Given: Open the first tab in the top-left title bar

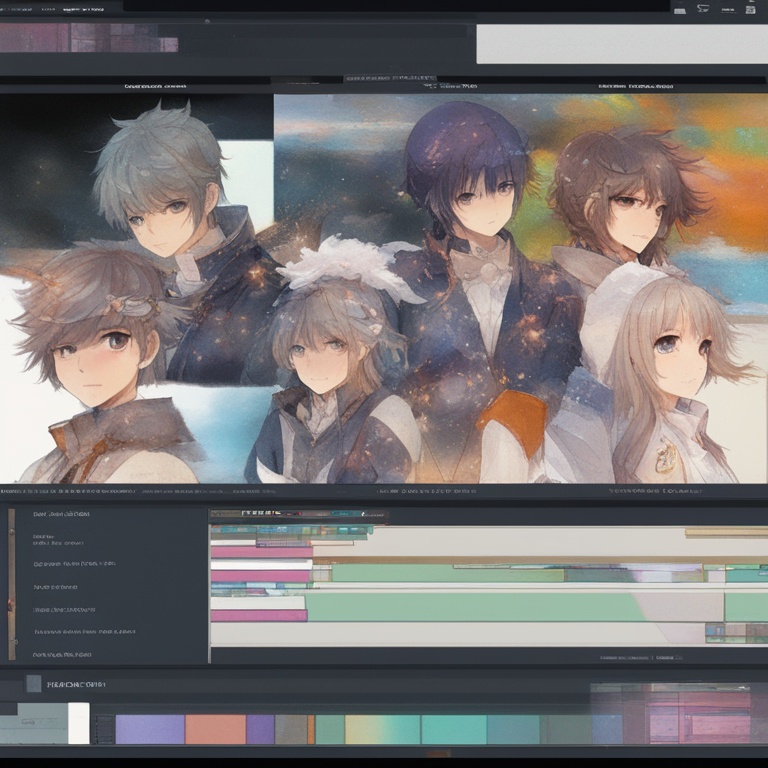Looking at the screenshot, I should (x=20, y=8).
